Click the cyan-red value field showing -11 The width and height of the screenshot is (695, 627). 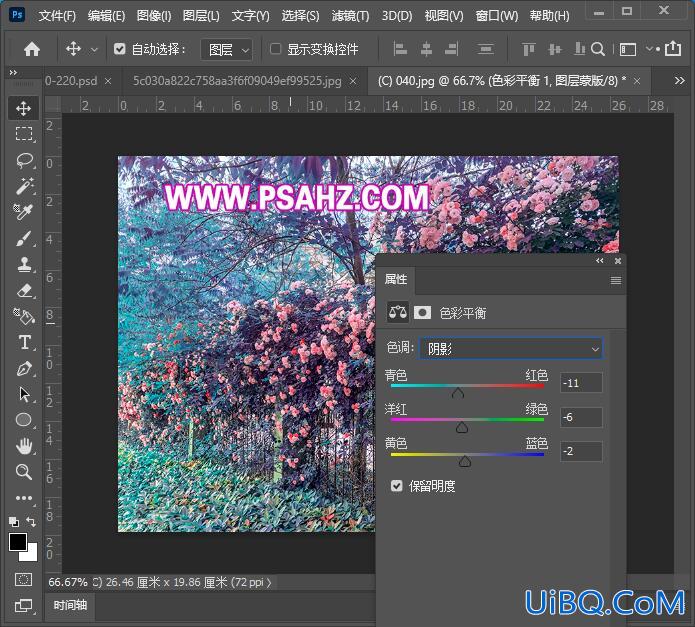pyautogui.click(x=581, y=382)
